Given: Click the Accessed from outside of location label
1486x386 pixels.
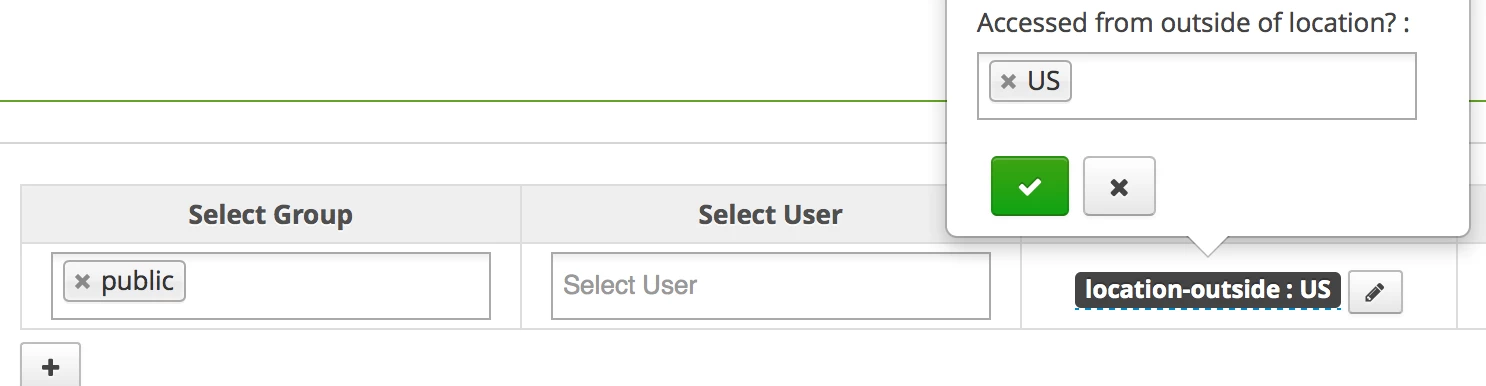Looking at the screenshot, I should coord(1193,23).
